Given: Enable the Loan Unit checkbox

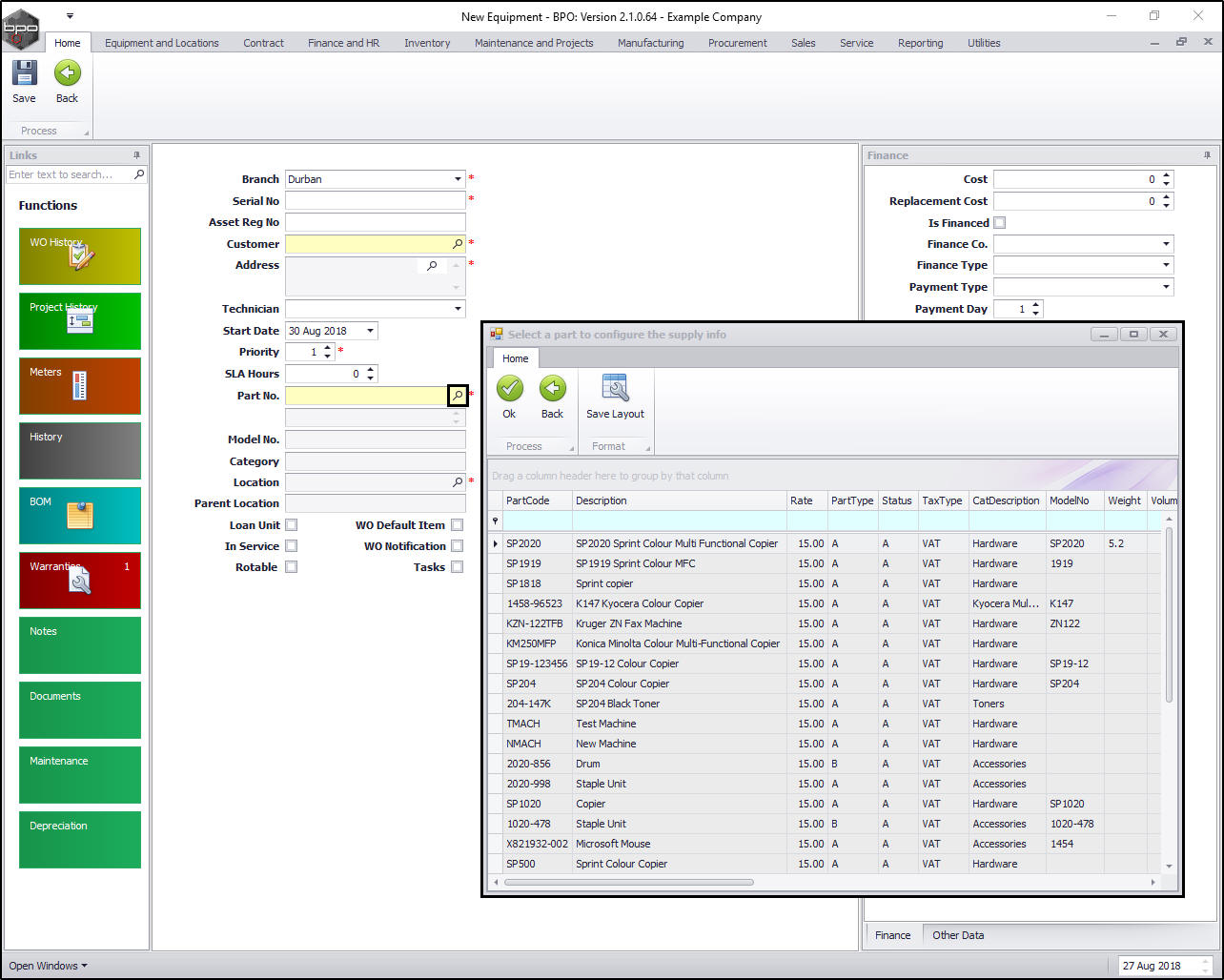Looking at the screenshot, I should coord(291,525).
